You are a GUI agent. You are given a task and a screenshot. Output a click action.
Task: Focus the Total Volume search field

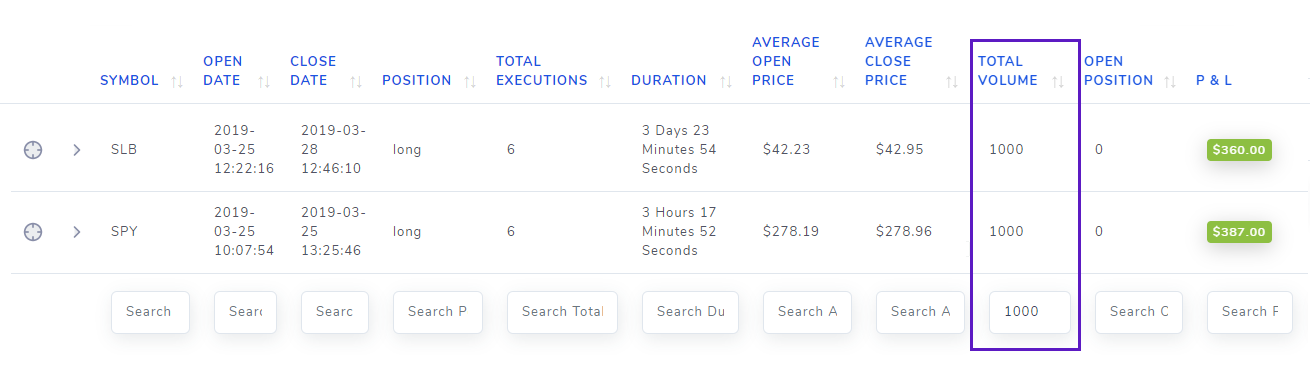(x=1030, y=312)
